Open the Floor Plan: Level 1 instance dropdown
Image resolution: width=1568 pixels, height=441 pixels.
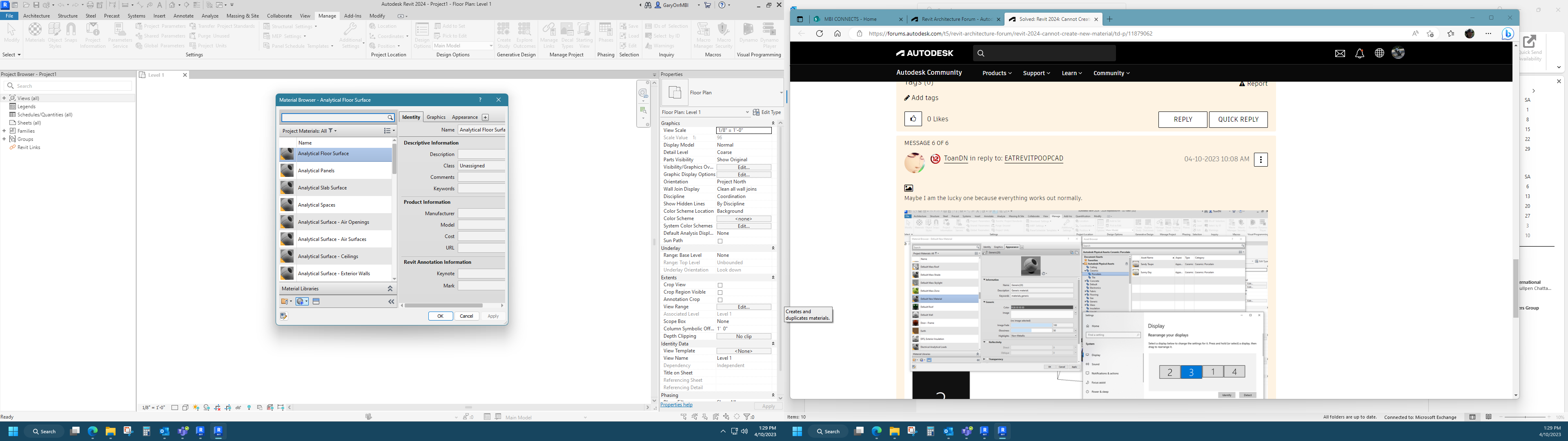[706, 112]
